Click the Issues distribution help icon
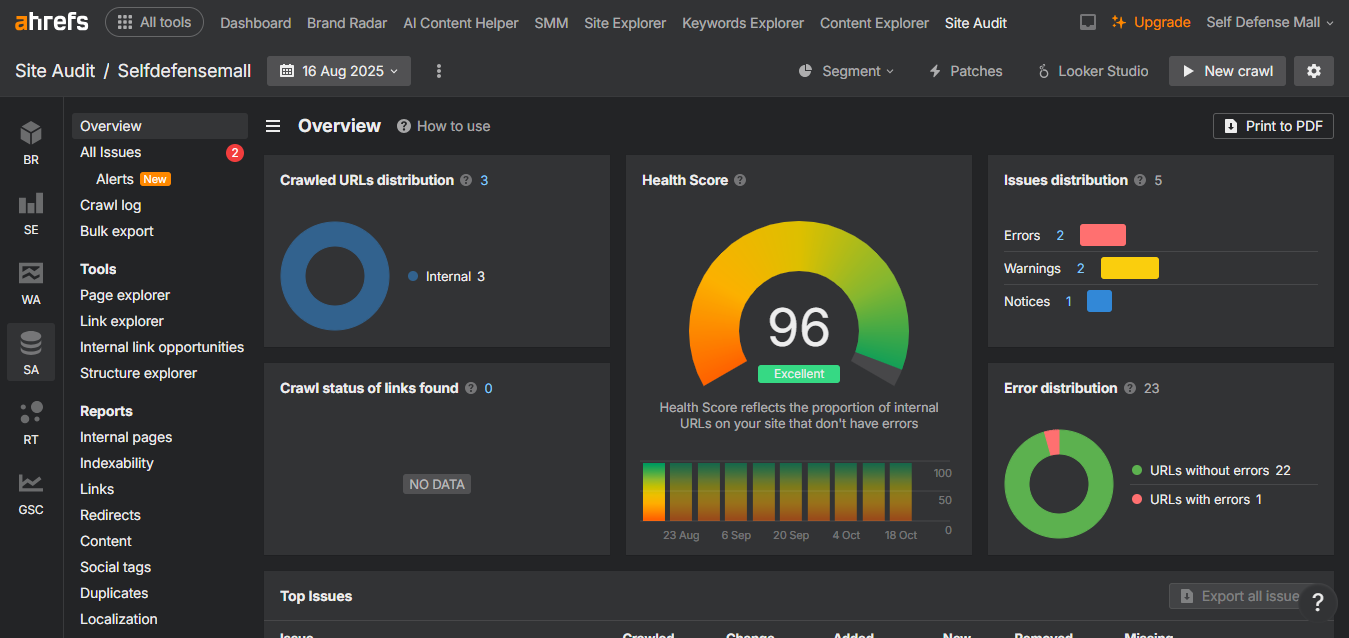1349x638 pixels. [1140, 180]
